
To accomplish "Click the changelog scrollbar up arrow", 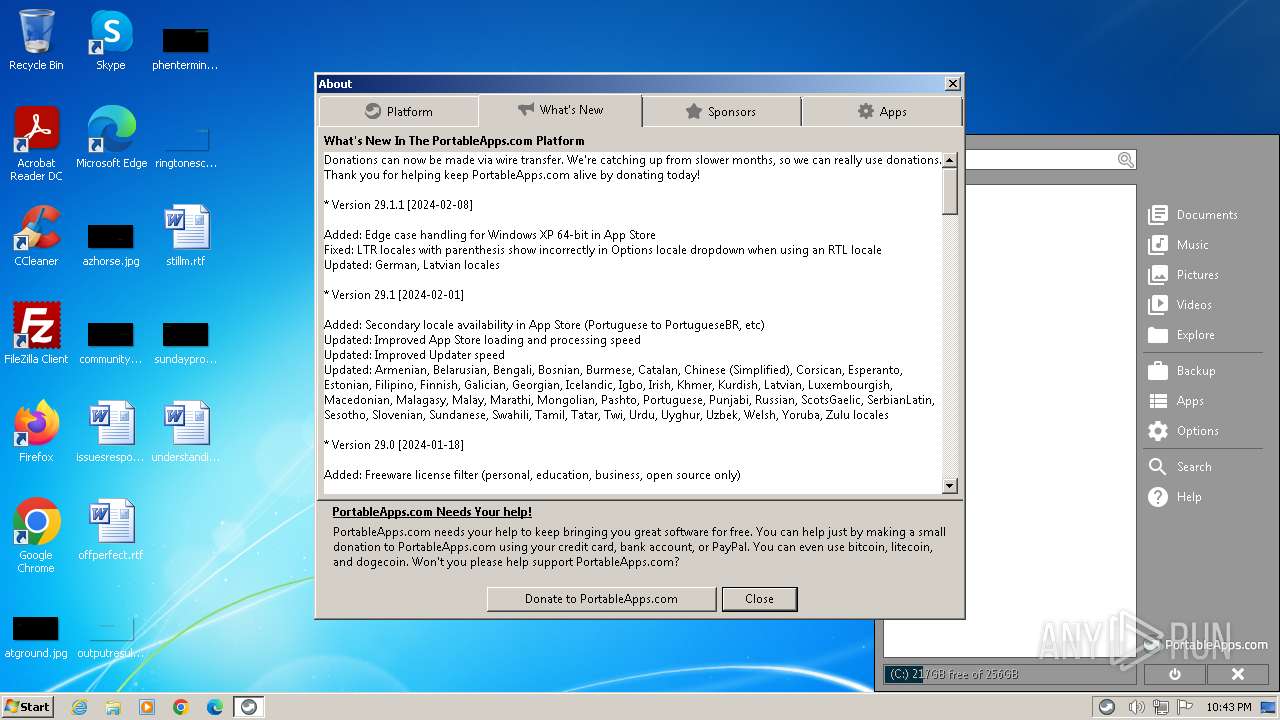I will pyautogui.click(x=950, y=160).
